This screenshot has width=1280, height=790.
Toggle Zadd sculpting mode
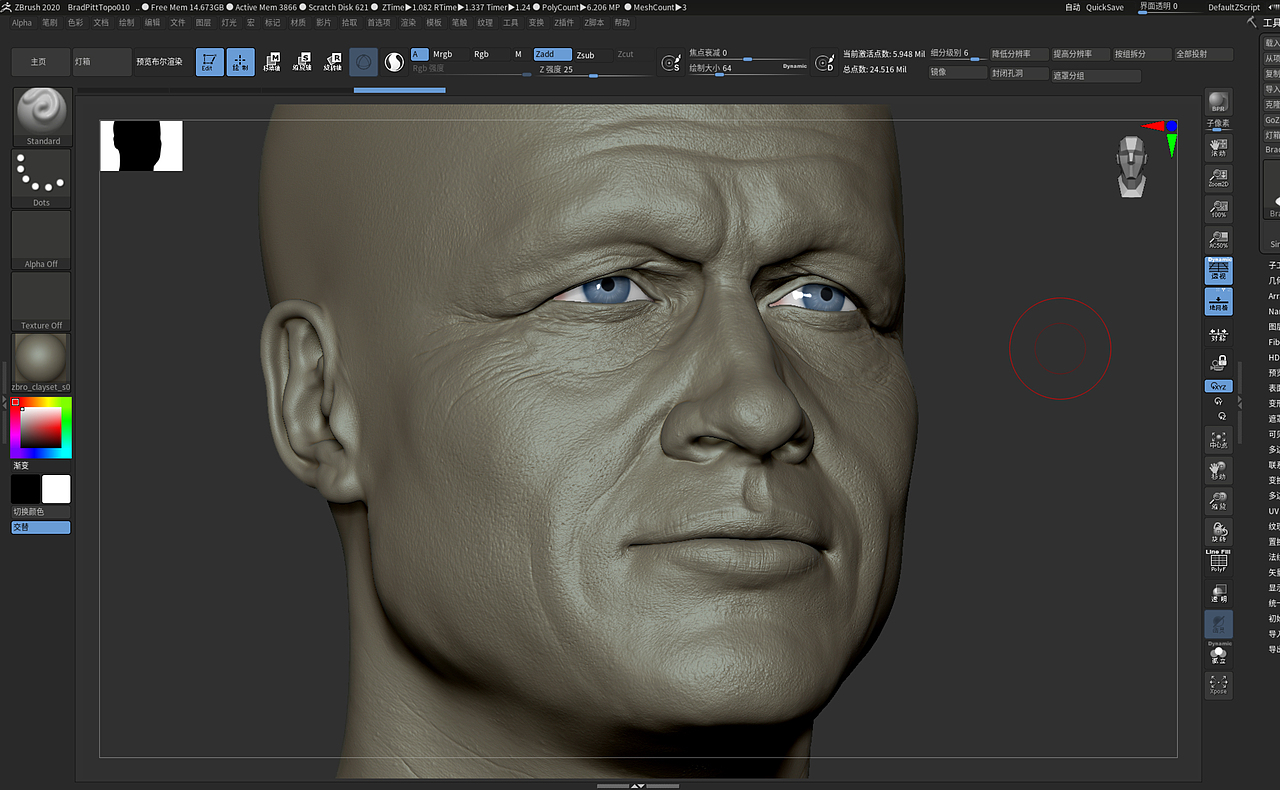coord(552,54)
